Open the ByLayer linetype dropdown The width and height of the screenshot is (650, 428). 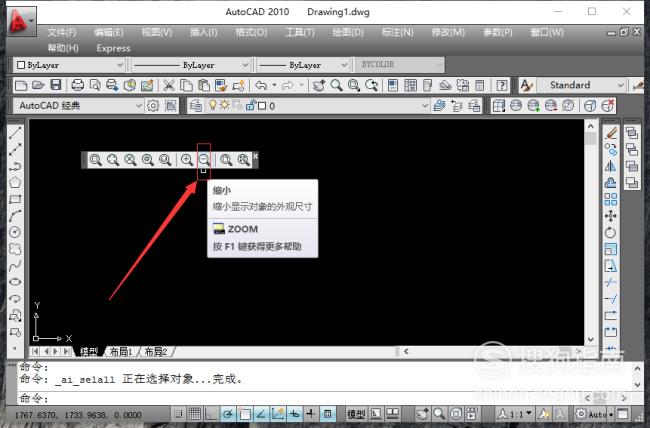point(245,65)
